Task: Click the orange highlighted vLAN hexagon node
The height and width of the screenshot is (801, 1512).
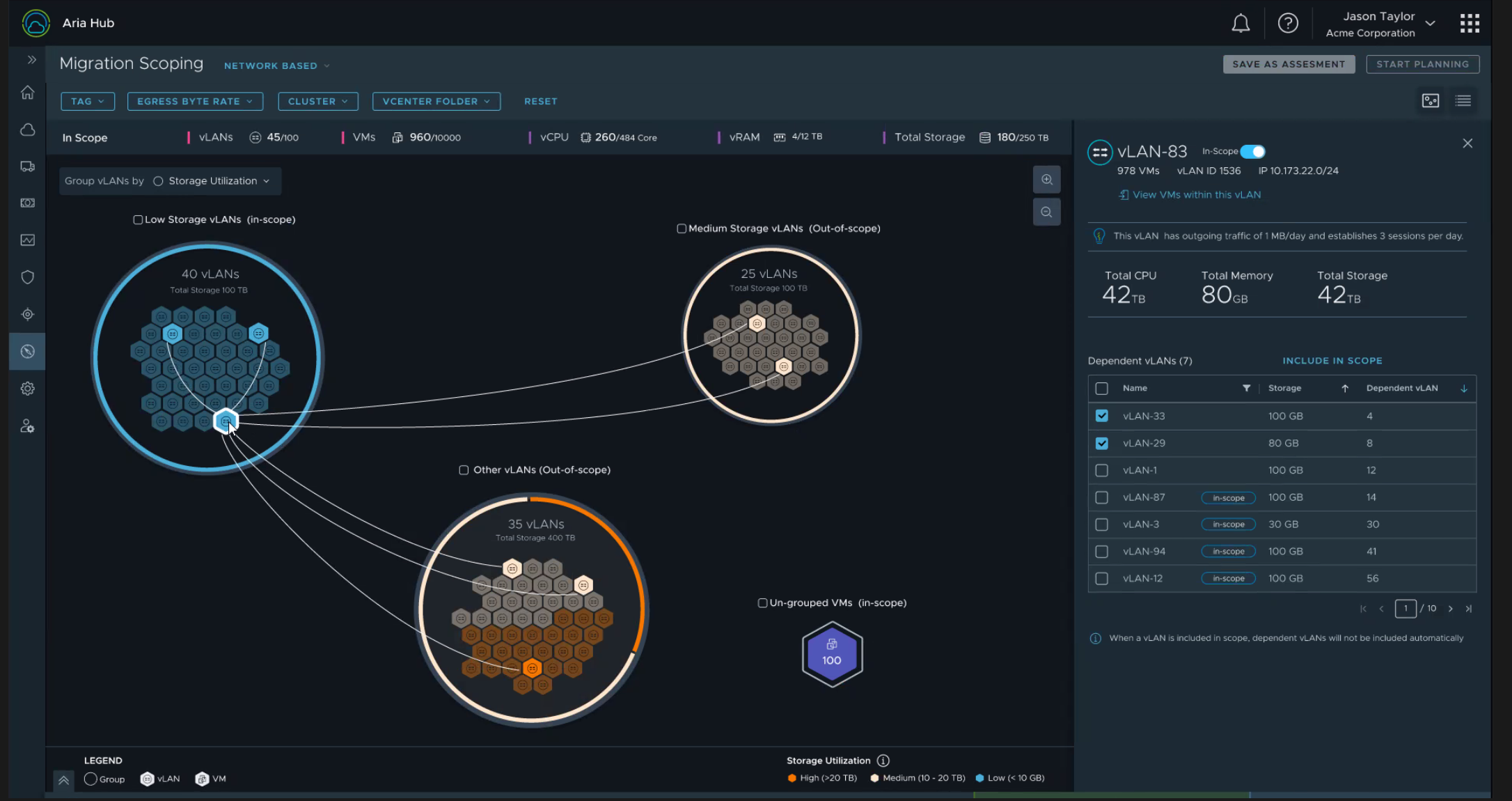Action: coord(532,669)
